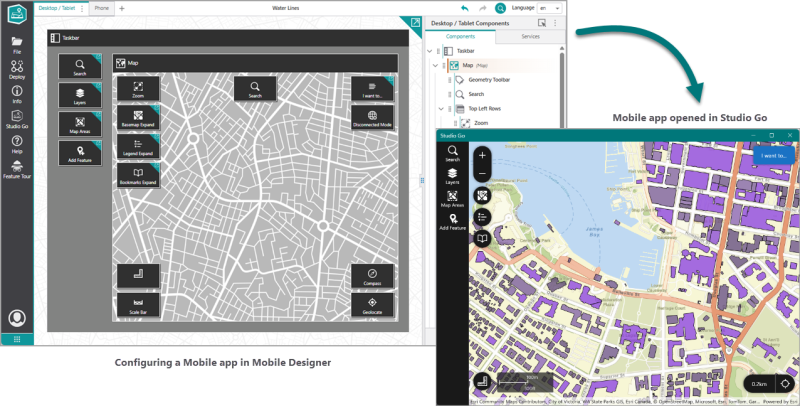The width and height of the screenshot is (800, 406).
Task: Undo the last change
Action: 464,8
